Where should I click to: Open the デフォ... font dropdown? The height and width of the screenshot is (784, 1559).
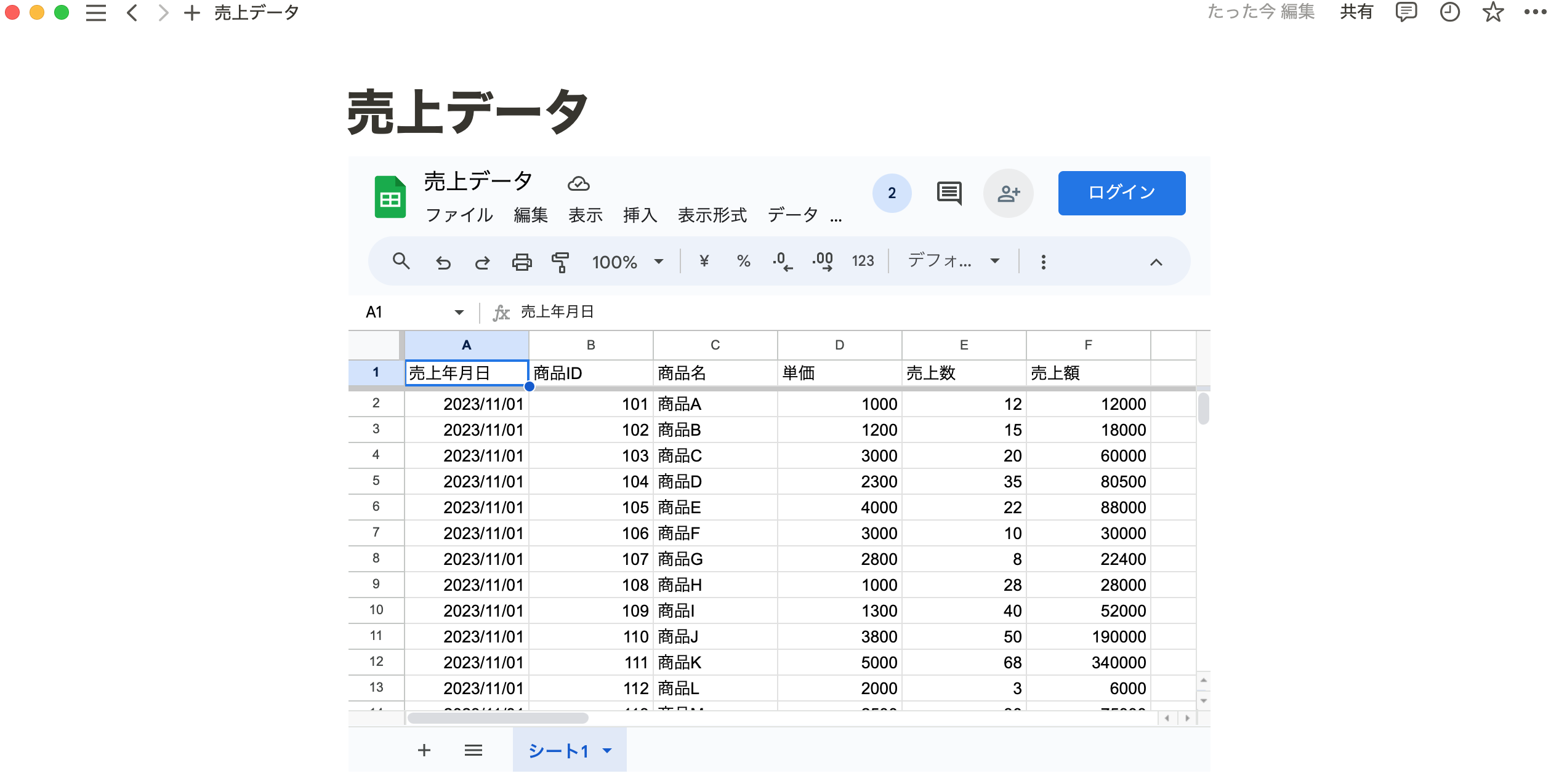point(954,261)
